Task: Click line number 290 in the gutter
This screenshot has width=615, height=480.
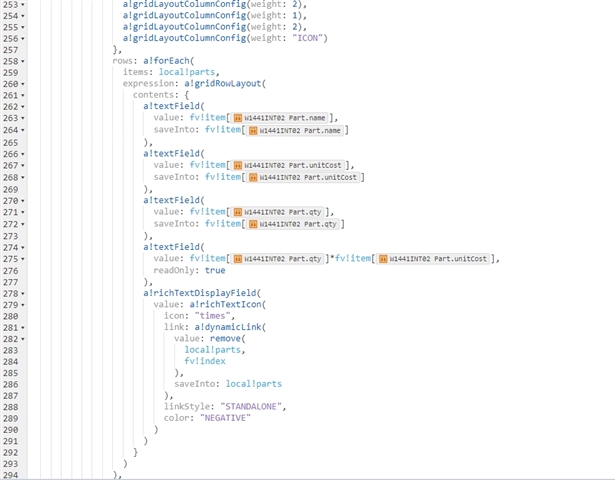Action: click(11, 430)
